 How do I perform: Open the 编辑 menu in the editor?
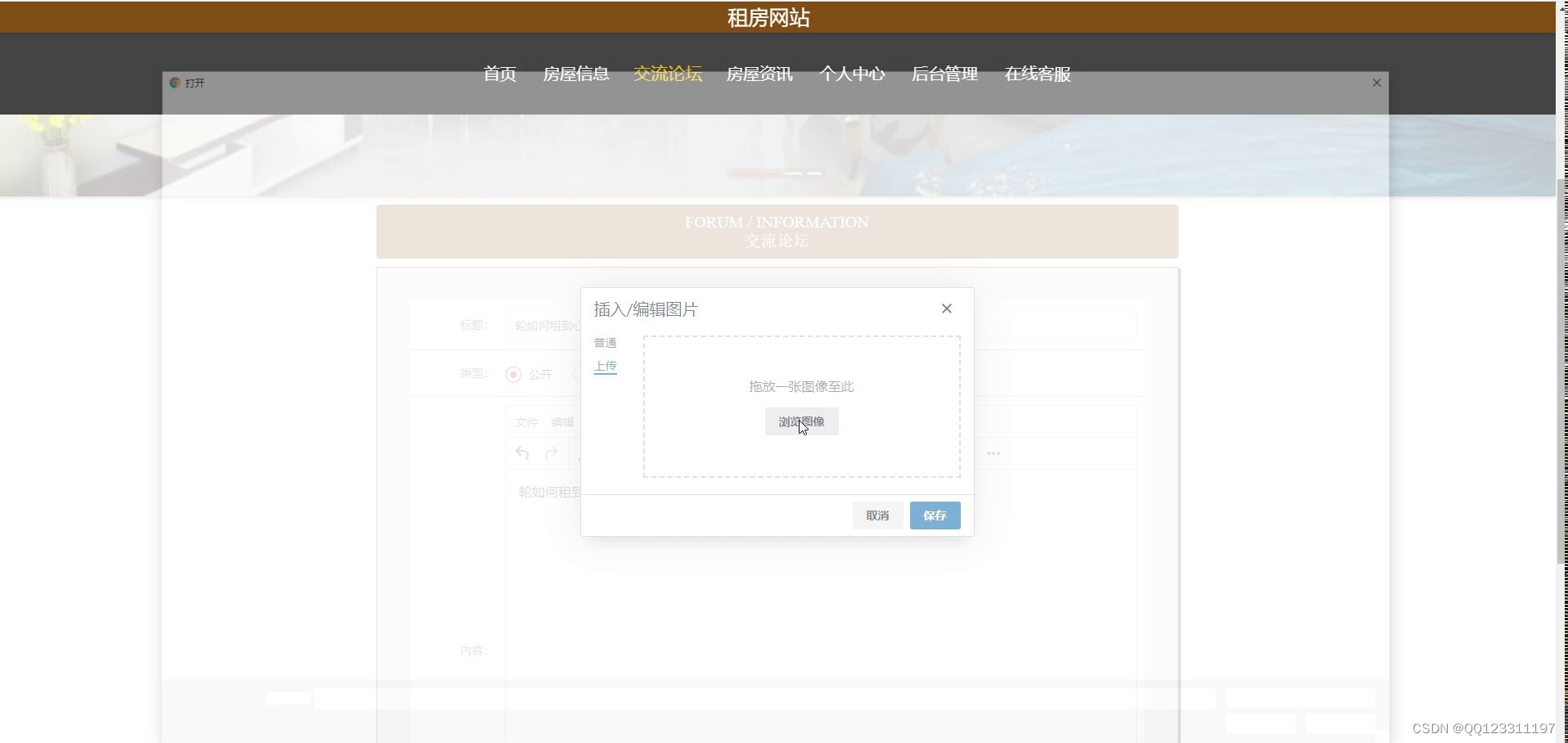tap(562, 422)
